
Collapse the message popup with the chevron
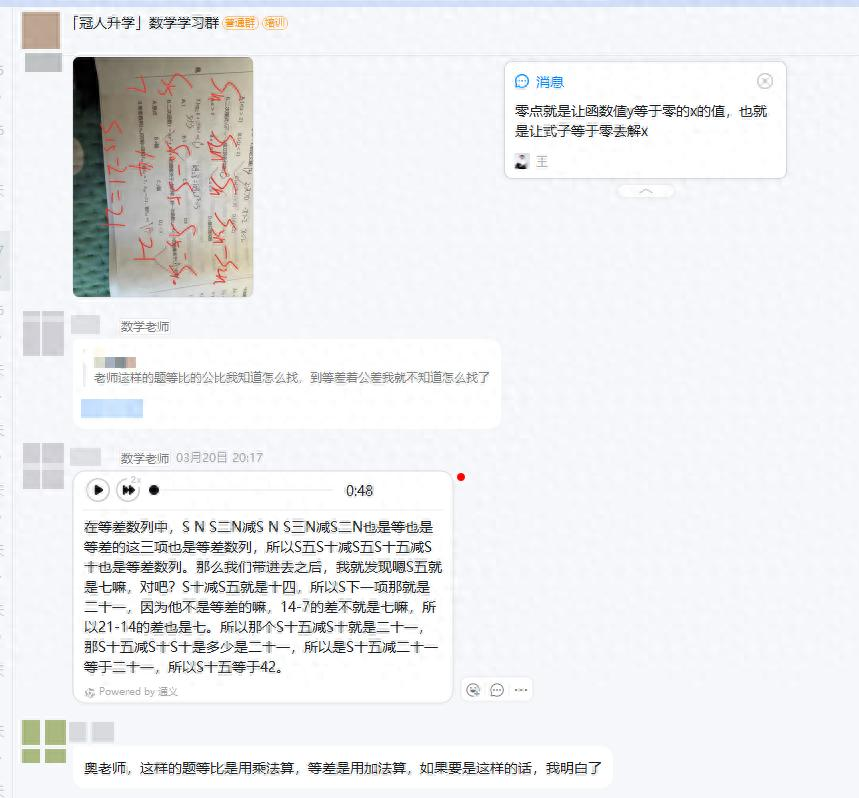[646, 191]
